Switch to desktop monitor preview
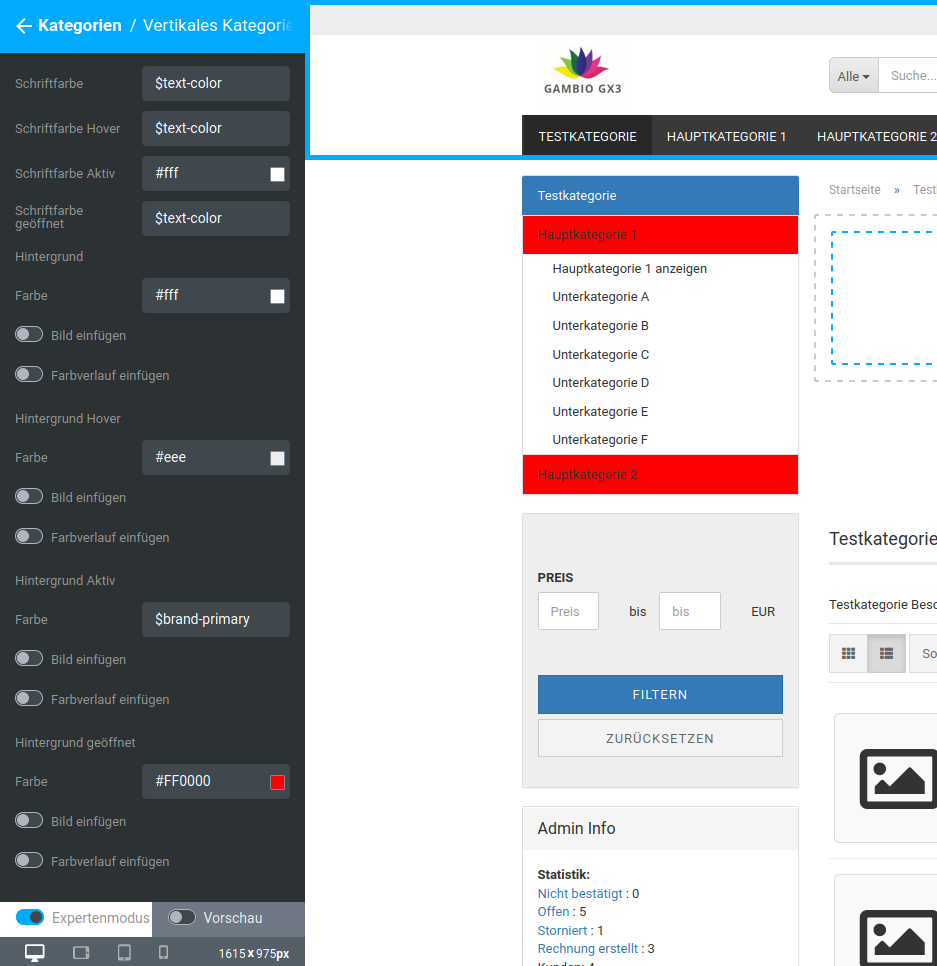 click(35, 952)
